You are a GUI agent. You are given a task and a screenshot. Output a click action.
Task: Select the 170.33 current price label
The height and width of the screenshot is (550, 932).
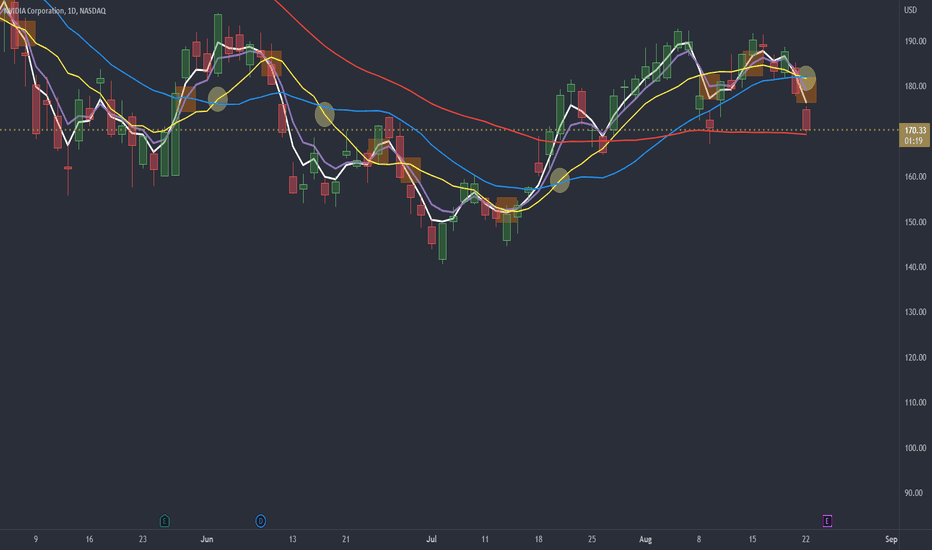tap(915, 130)
